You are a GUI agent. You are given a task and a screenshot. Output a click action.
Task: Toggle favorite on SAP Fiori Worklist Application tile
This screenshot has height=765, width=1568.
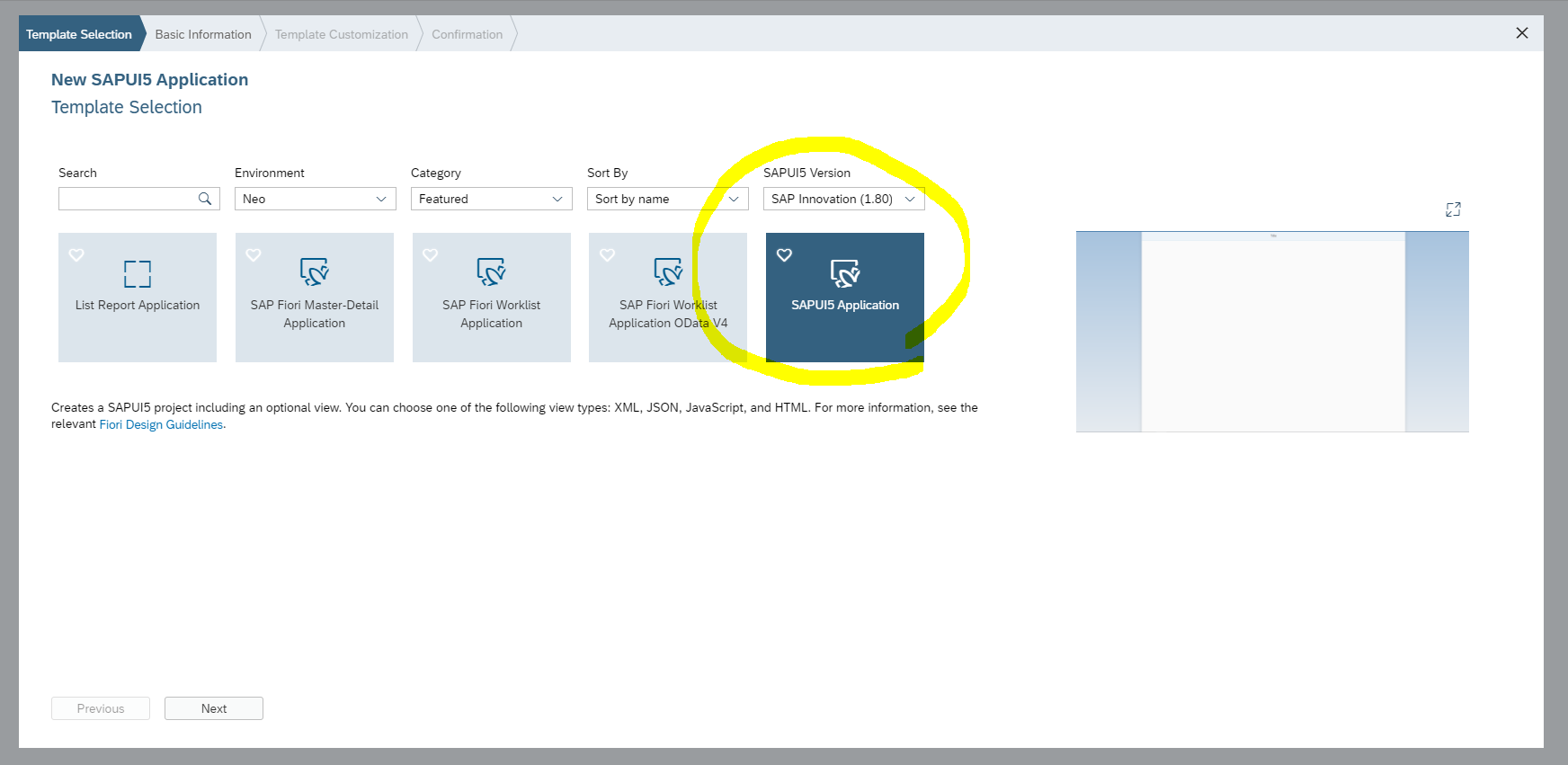(431, 255)
